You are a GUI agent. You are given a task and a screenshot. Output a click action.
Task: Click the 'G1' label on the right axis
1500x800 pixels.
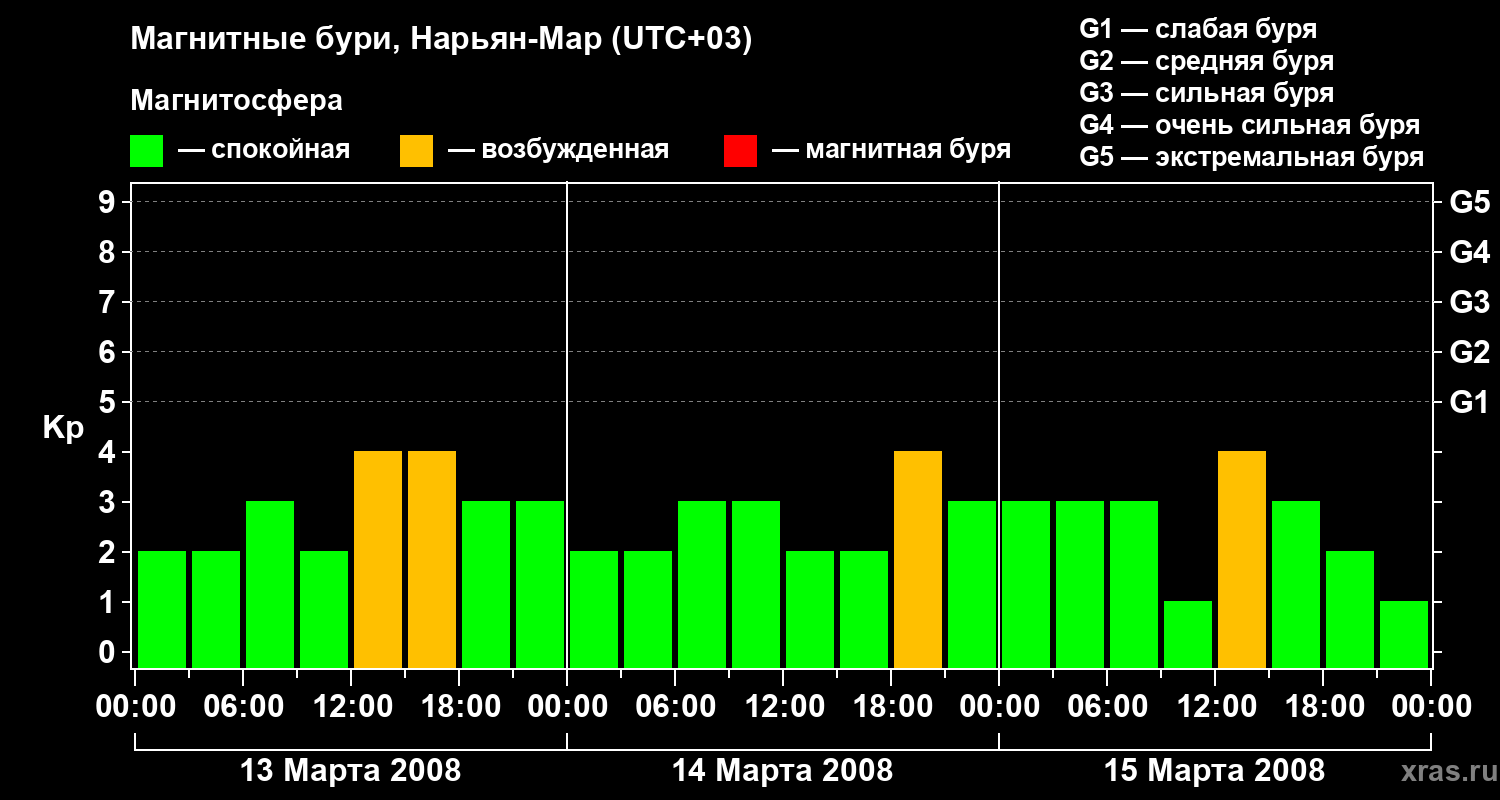point(1469,402)
